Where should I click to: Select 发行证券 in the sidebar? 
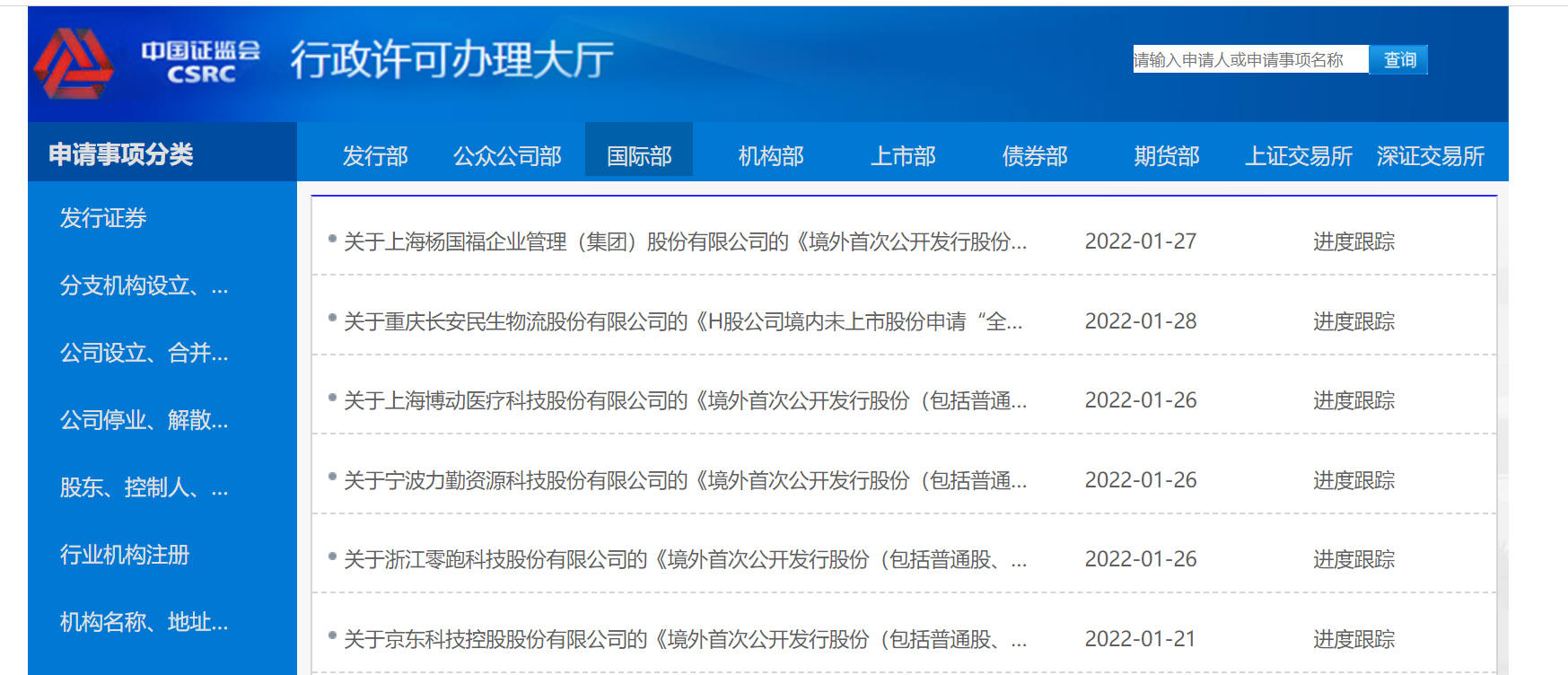coord(103,218)
